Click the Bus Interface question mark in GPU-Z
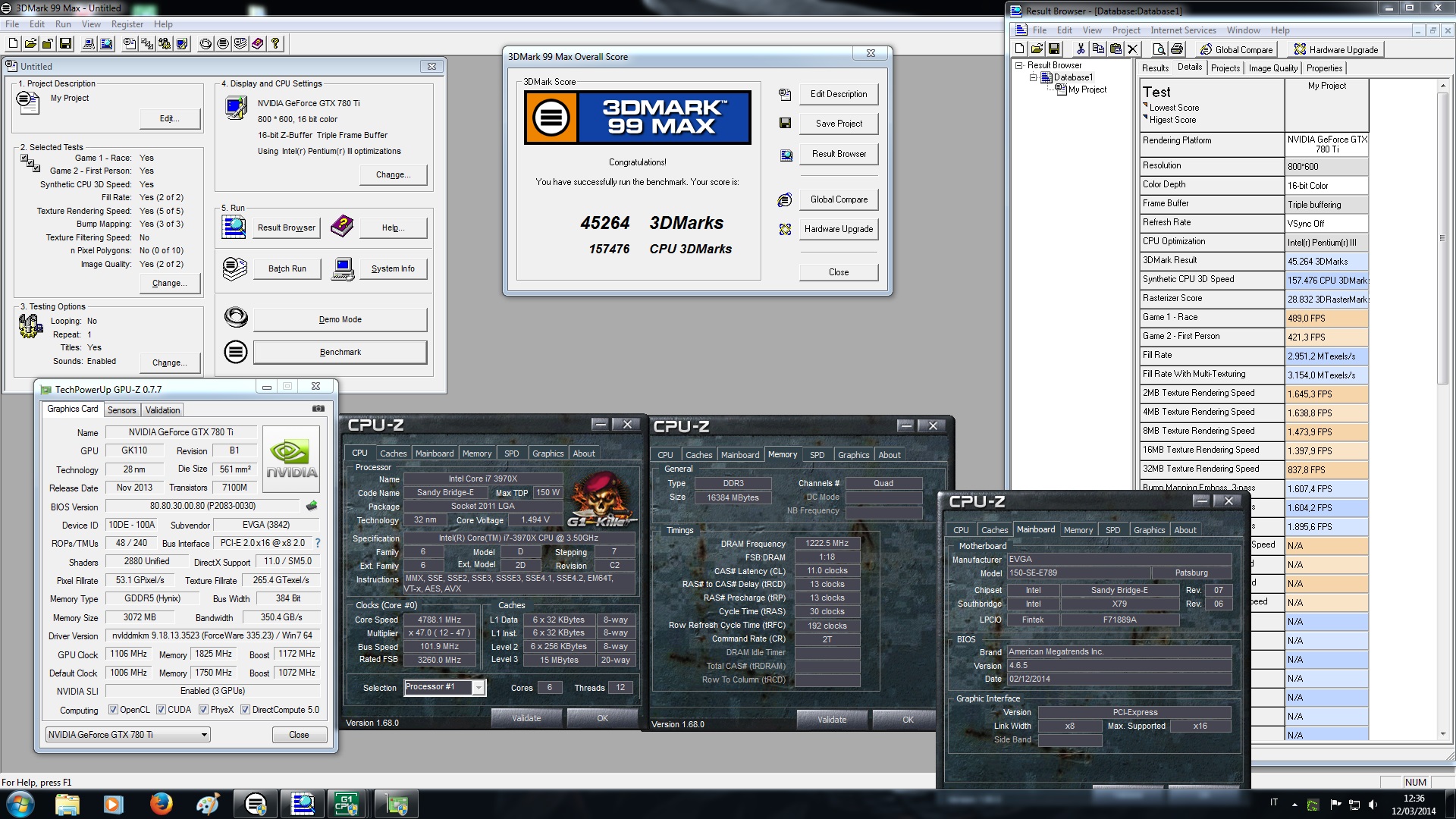Screen dimensions: 1456x819 pos(317,543)
